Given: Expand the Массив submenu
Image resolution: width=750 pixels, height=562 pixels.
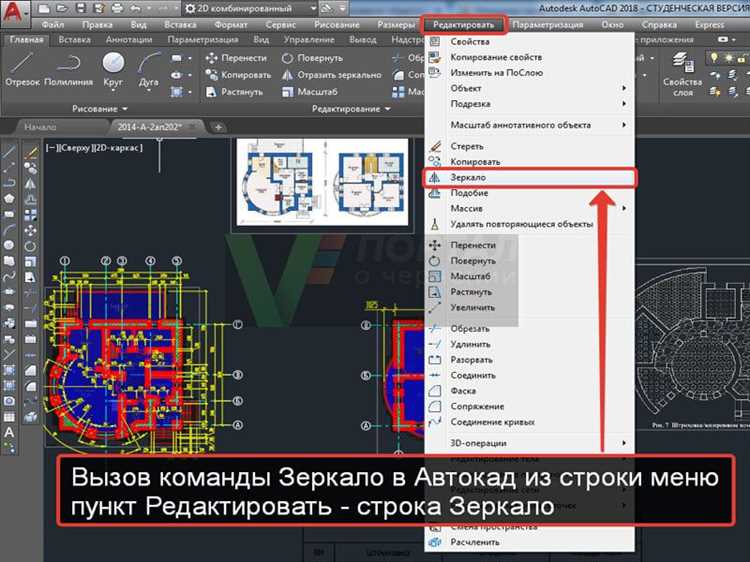Looking at the screenshot, I should 624,209.
